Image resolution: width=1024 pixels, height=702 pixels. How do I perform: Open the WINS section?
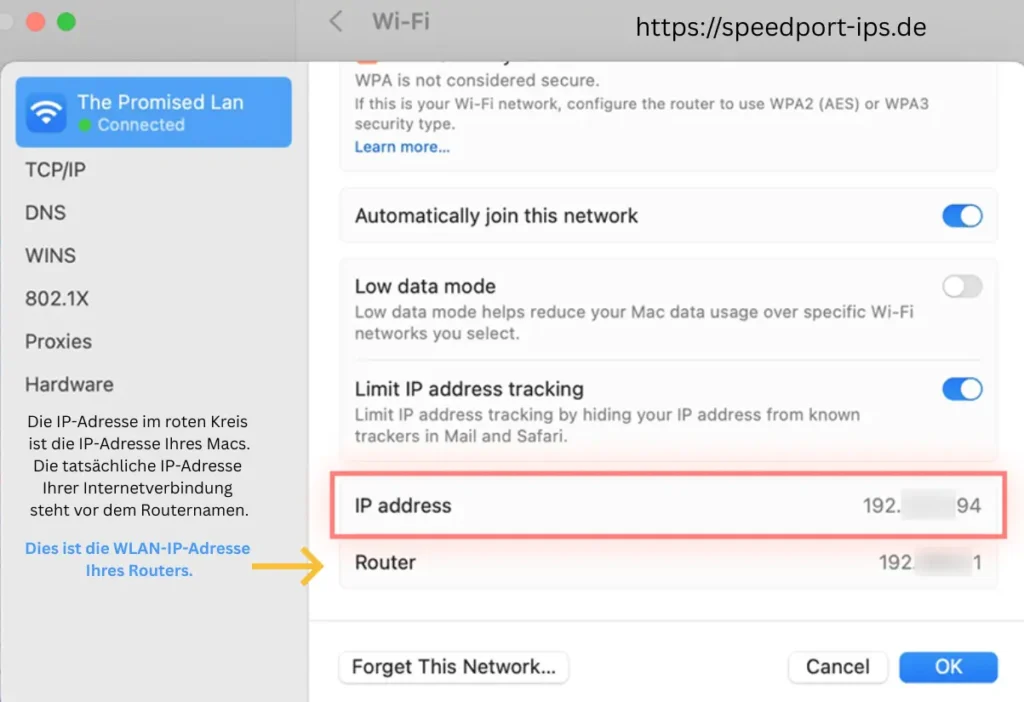click(49, 255)
